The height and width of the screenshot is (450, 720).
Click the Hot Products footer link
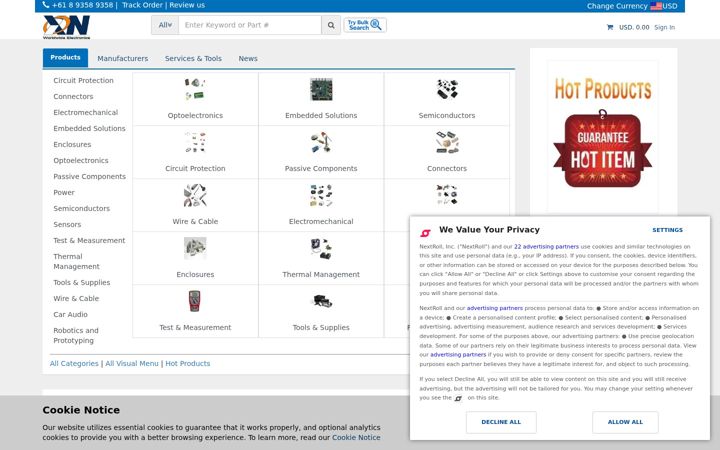[187, 364]
